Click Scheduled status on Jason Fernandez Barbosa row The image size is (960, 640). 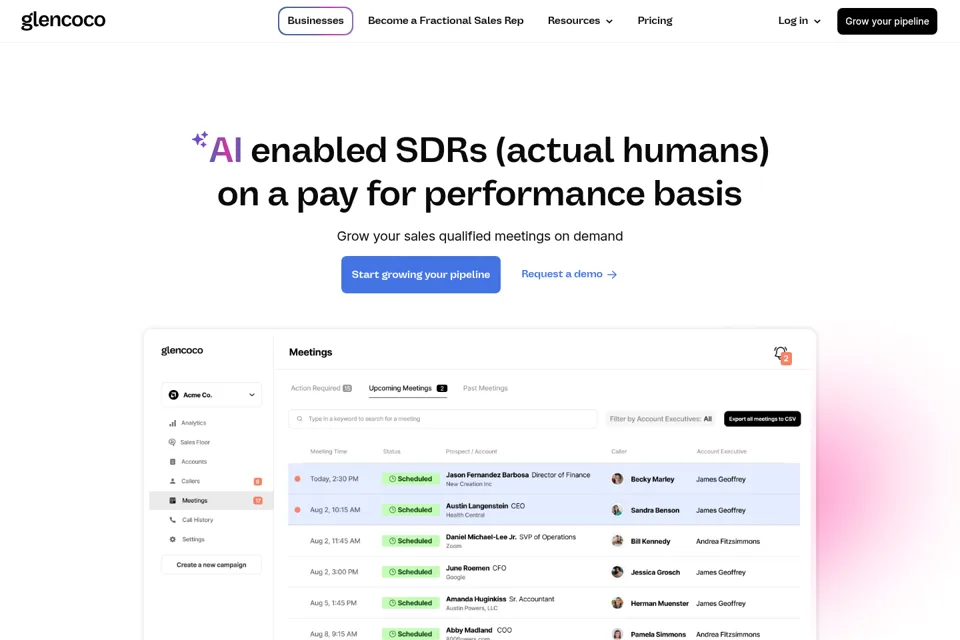click(x=411, y=479)
